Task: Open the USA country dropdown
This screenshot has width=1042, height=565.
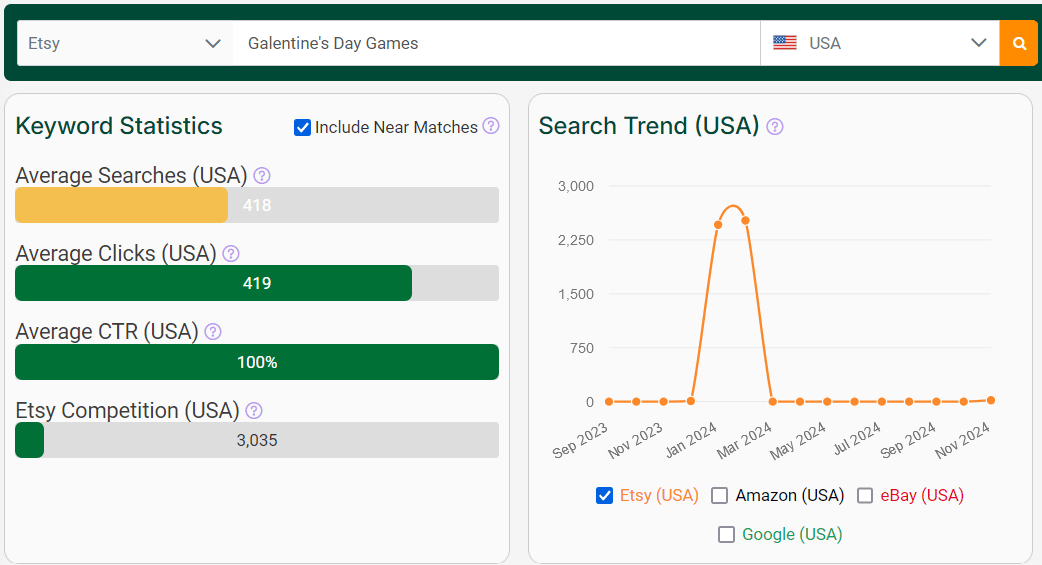Action: click(880, 43)
